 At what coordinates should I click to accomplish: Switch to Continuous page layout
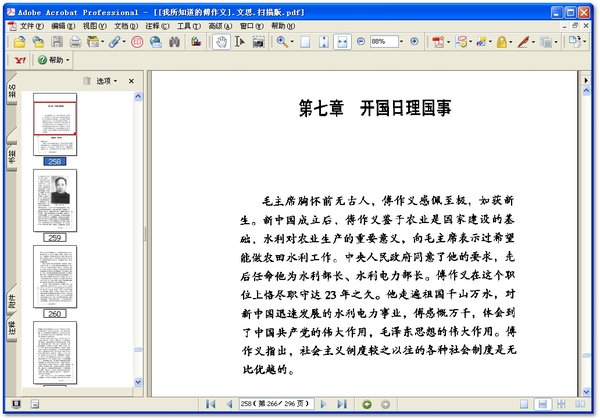[543, 404]
